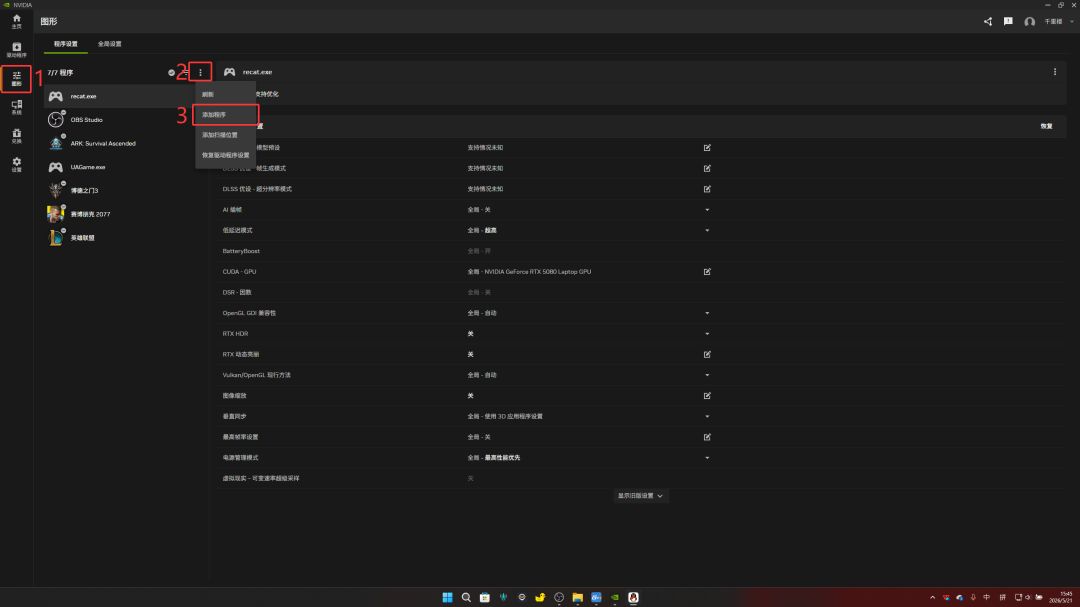The height and width of the screenshot is (607, 1080).
Task: Click the 全局 - NVIDIA GeForce RTX 5080 Laptop GPU value
Action: tap(529, 271)
